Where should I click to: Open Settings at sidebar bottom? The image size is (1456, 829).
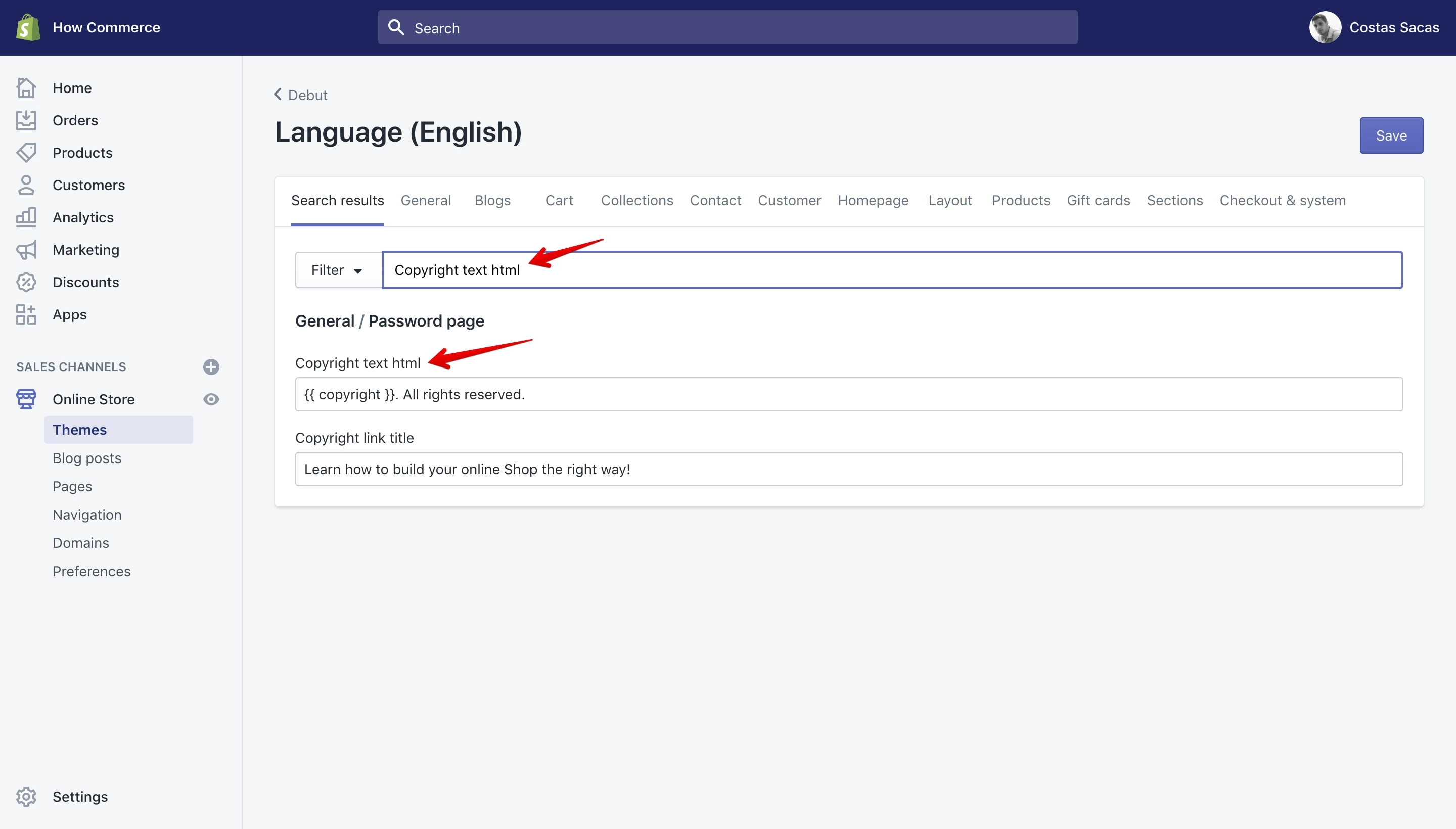tap(80, 797)
